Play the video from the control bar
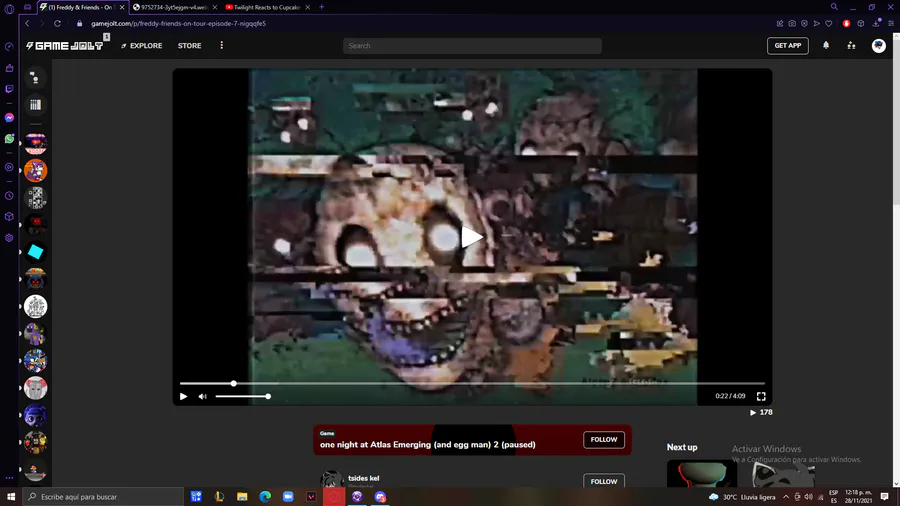900x506 pixels. coord(184,396)
